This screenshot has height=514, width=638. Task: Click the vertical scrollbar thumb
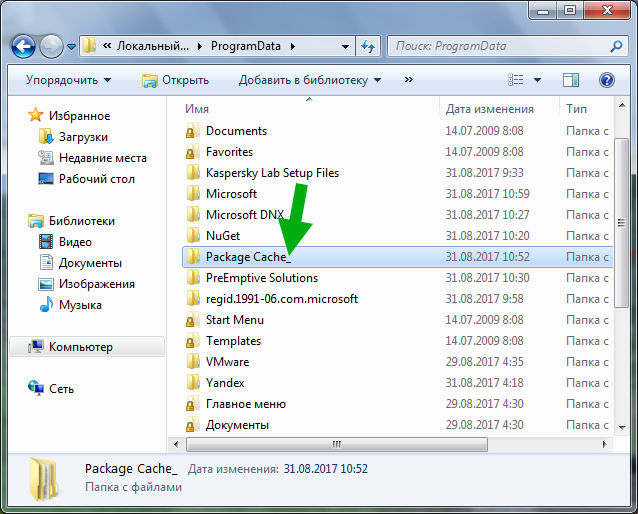click(x=621, y=223)
